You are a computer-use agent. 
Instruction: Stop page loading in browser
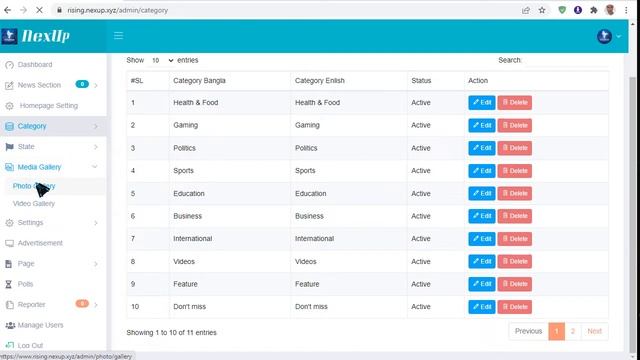coord(39,10)
